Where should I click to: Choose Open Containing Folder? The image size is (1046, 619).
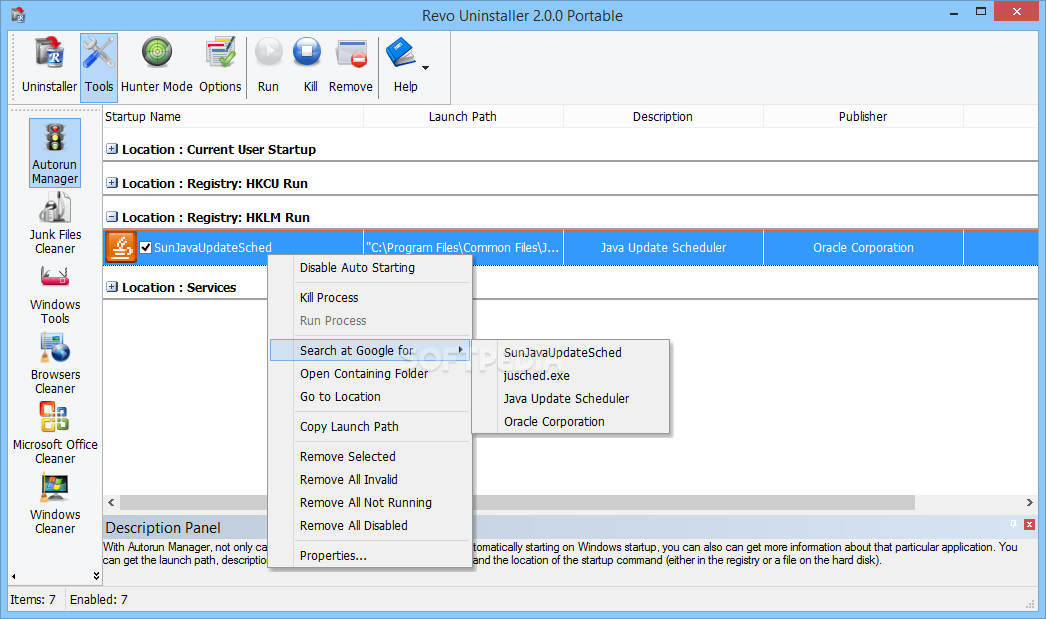(370, 374)
